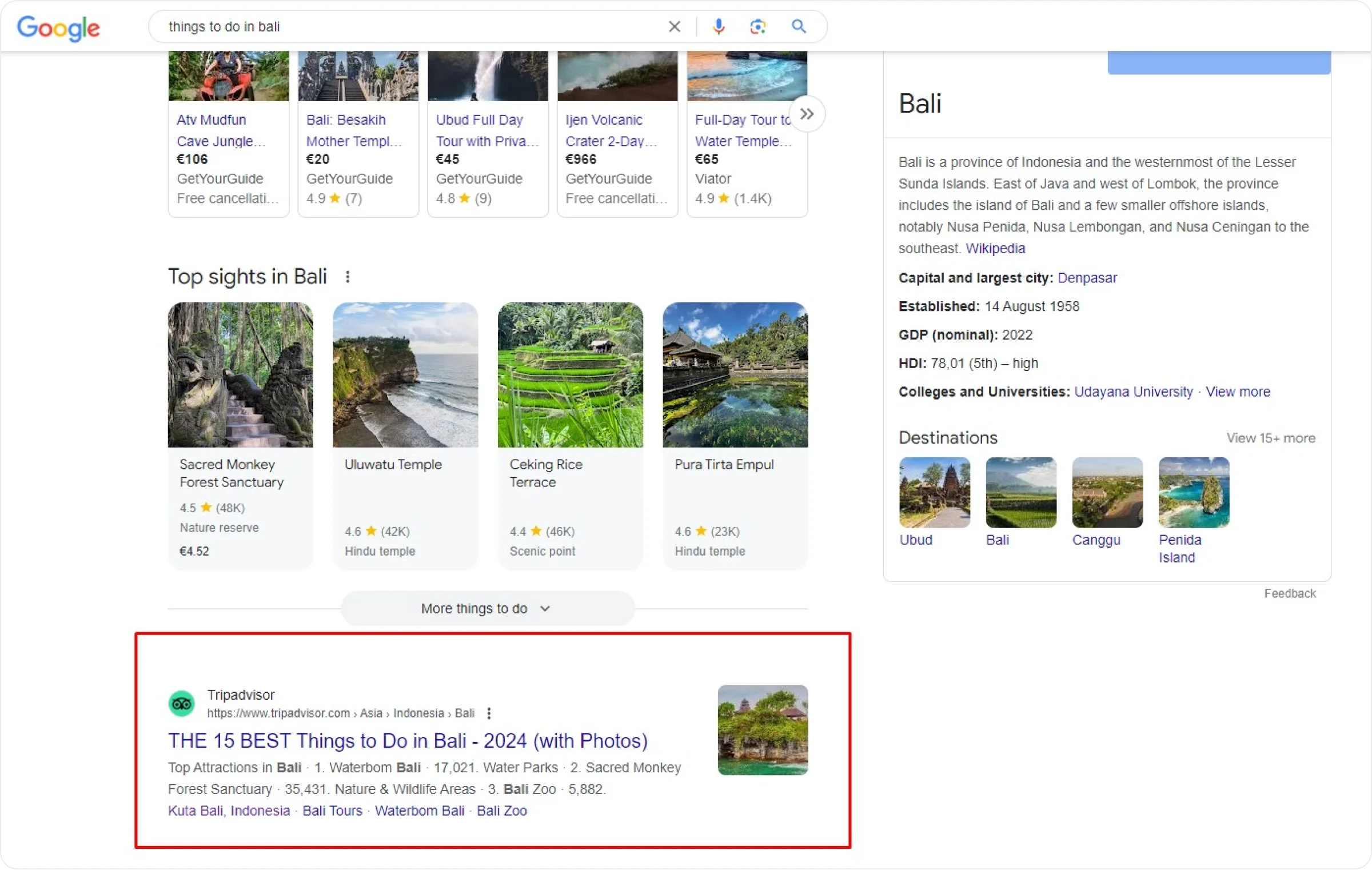1372x870 pixels.
Task: Open Google Lens image search icon
Action: click(x=757, y=26)
